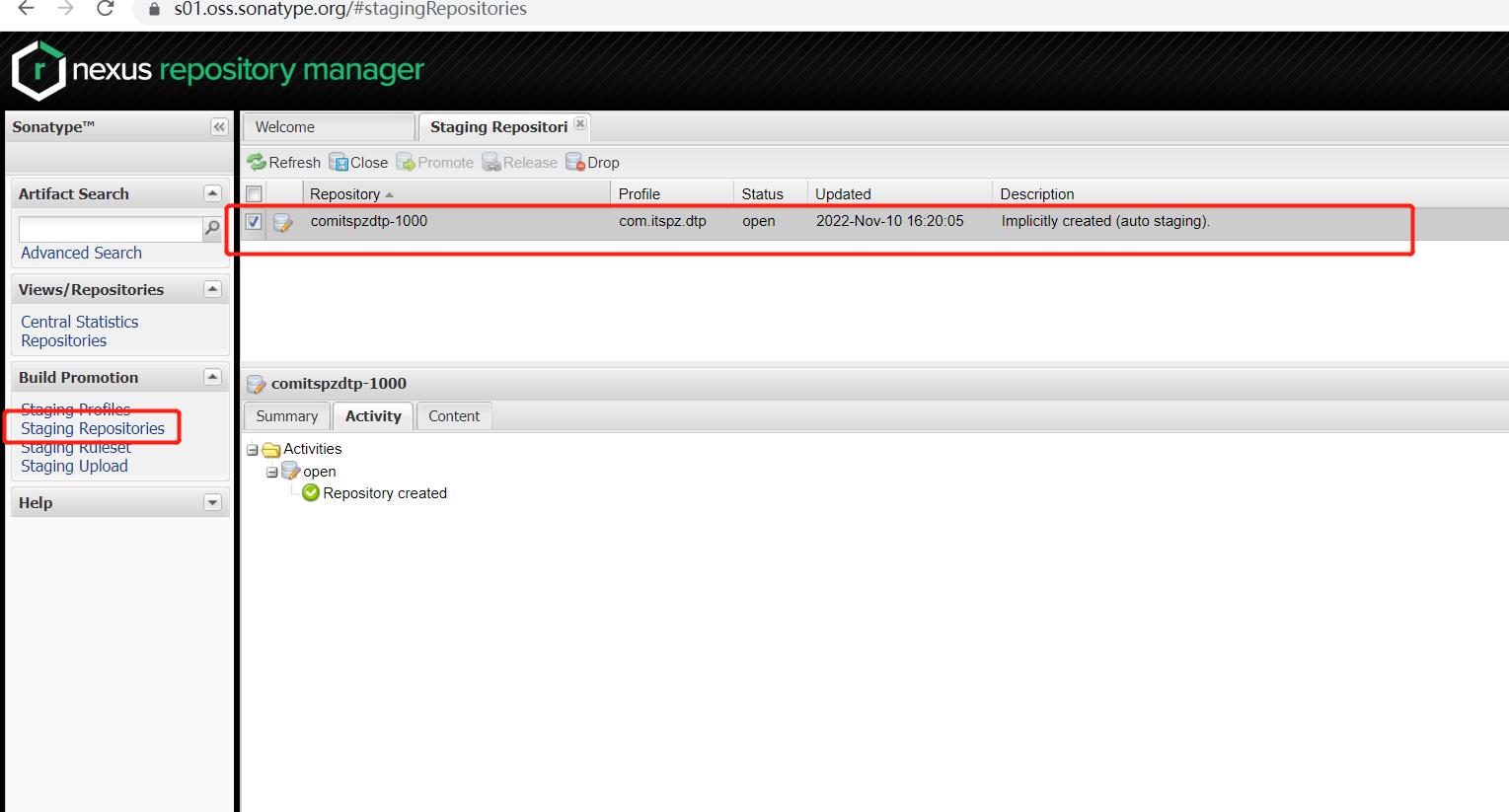Click the browser address bar URL

pyautogui.click(x=350, y=9)
